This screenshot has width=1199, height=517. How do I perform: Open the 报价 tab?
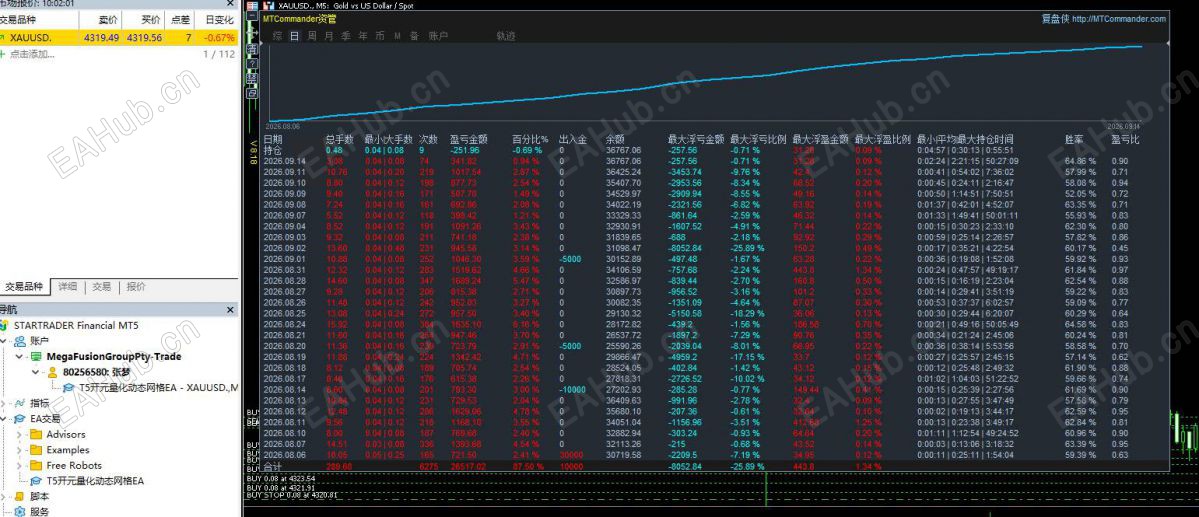[136, 287]
